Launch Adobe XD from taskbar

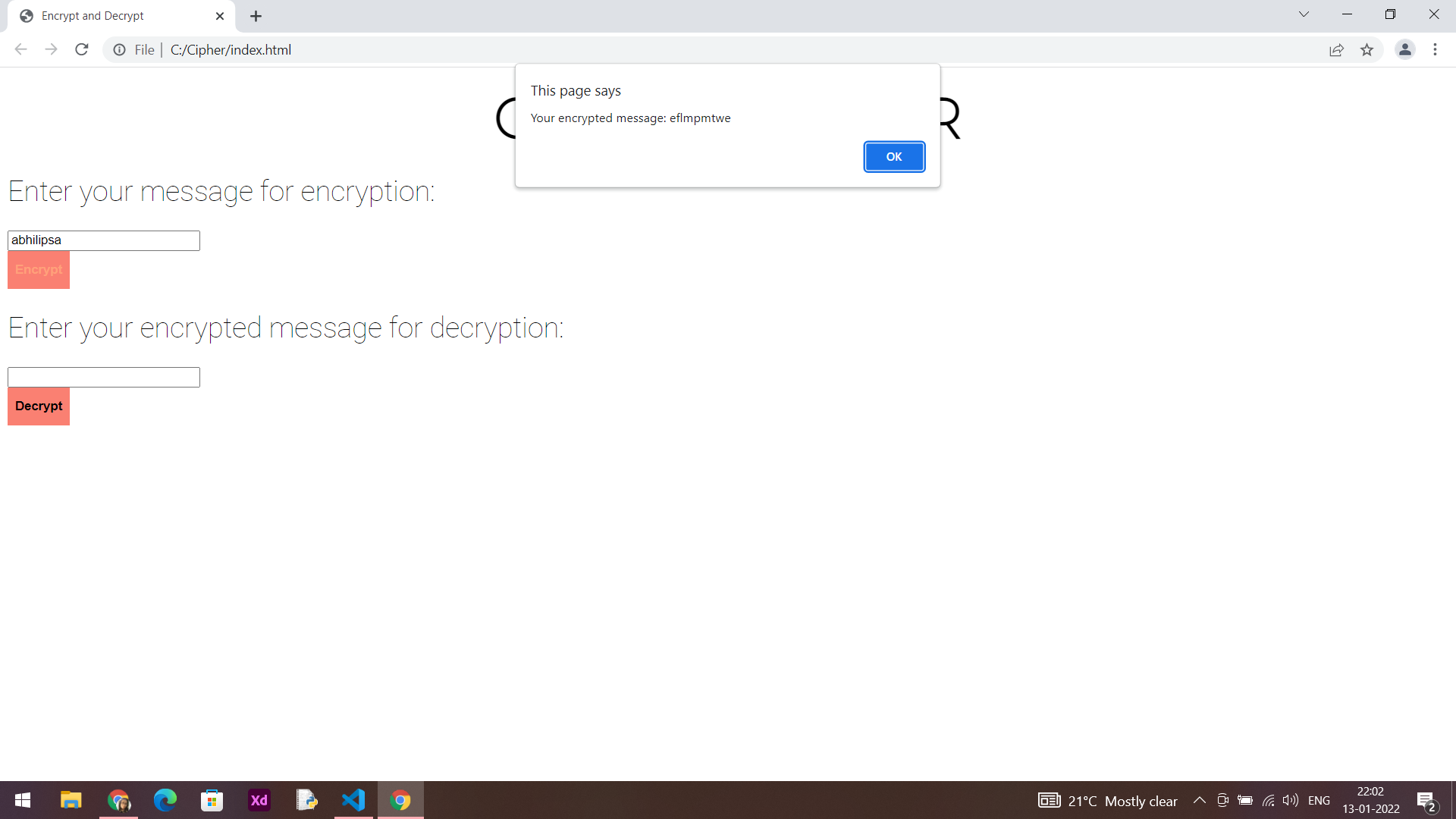pyautogui.click(x=259, y=800)
